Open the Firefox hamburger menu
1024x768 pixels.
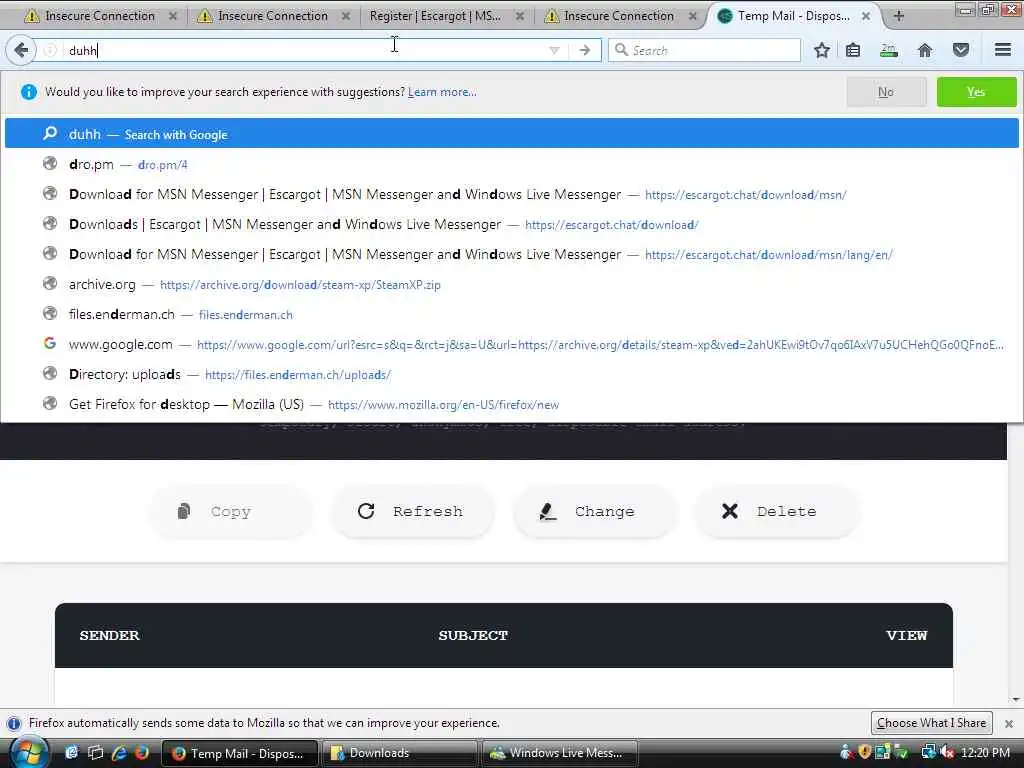tap(1003, 50)
